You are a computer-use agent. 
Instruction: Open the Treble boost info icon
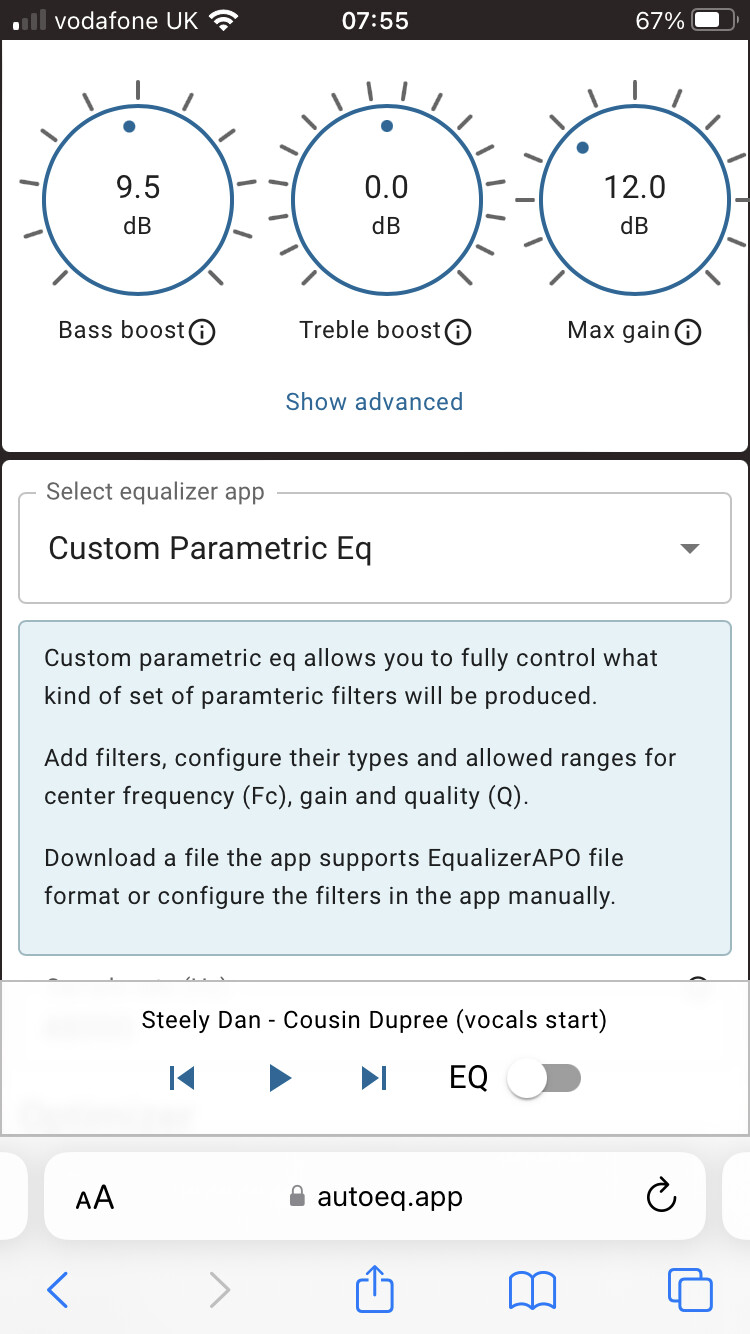[x=458, y=332]
